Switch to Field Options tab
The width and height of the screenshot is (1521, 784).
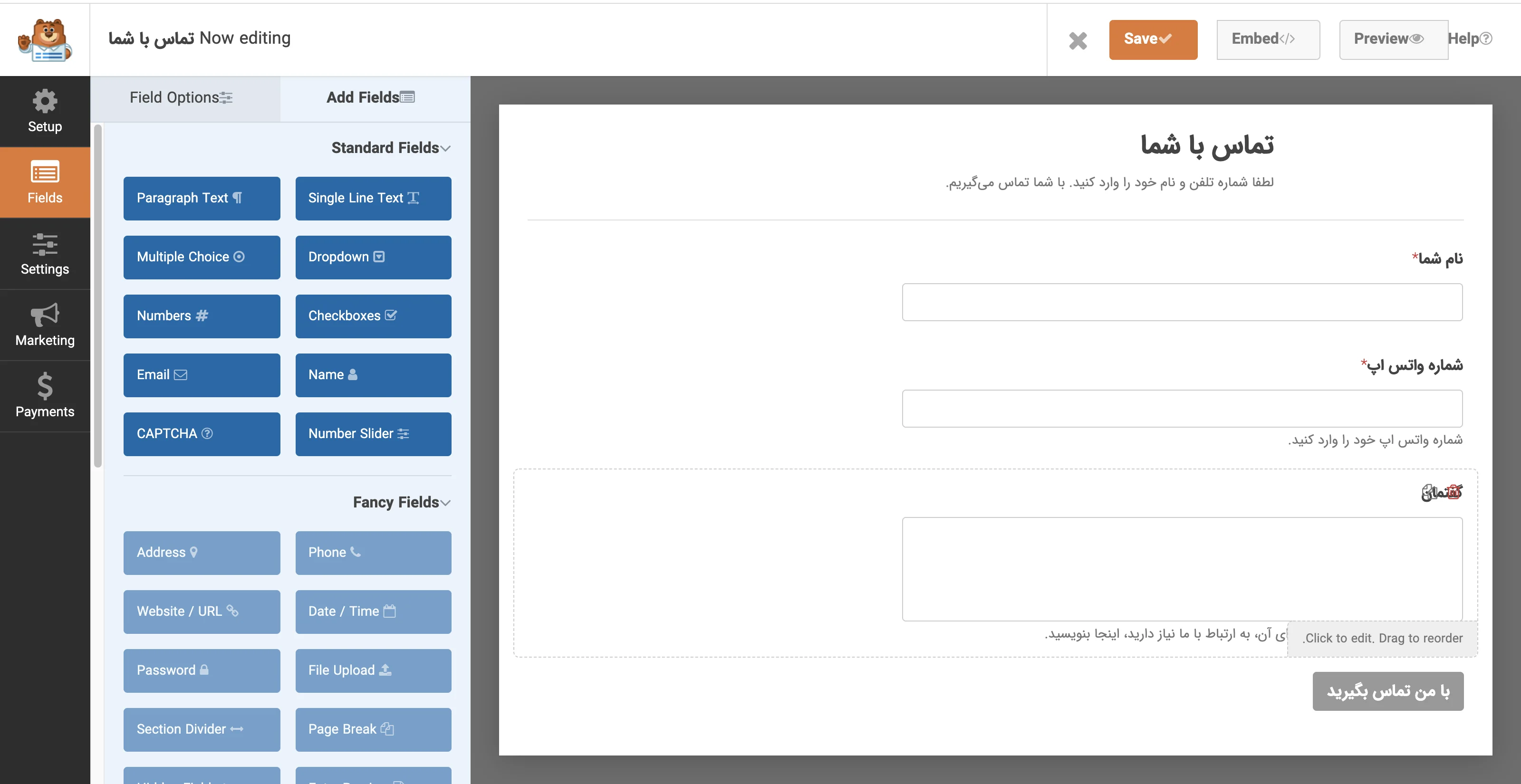183,97
